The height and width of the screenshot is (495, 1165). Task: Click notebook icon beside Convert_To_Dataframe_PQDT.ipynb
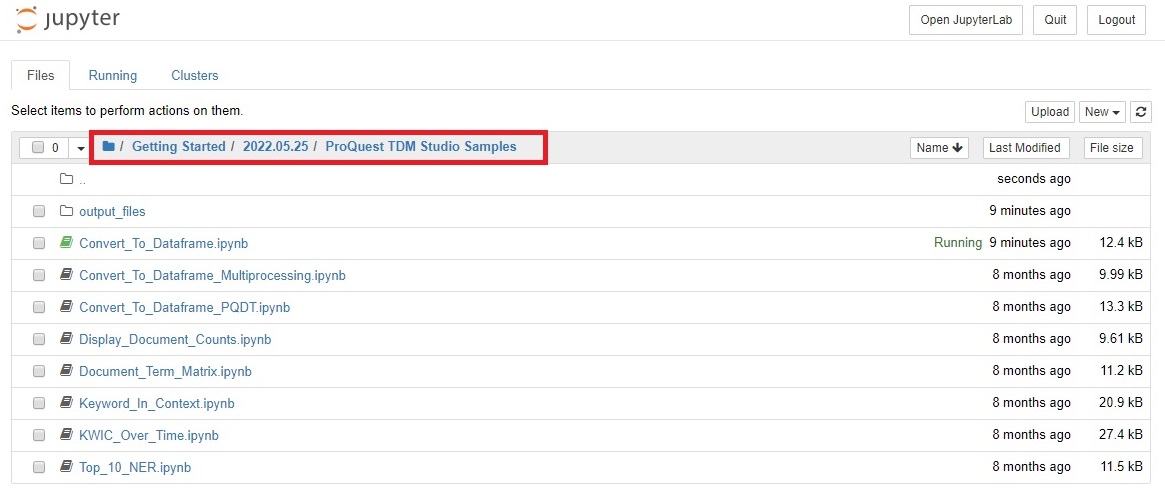[x=67, y=307]
